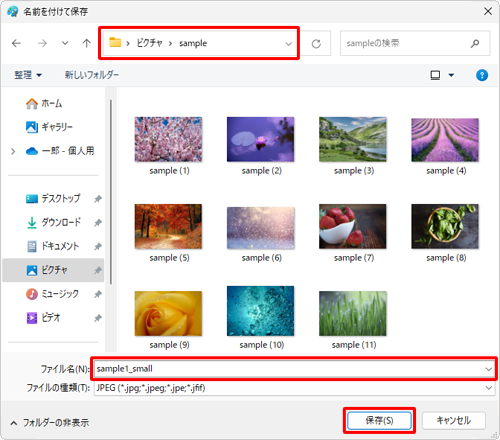Click the Paint app icon in title bar
Viewport: 500px width, 440px height.
[13, 11]
